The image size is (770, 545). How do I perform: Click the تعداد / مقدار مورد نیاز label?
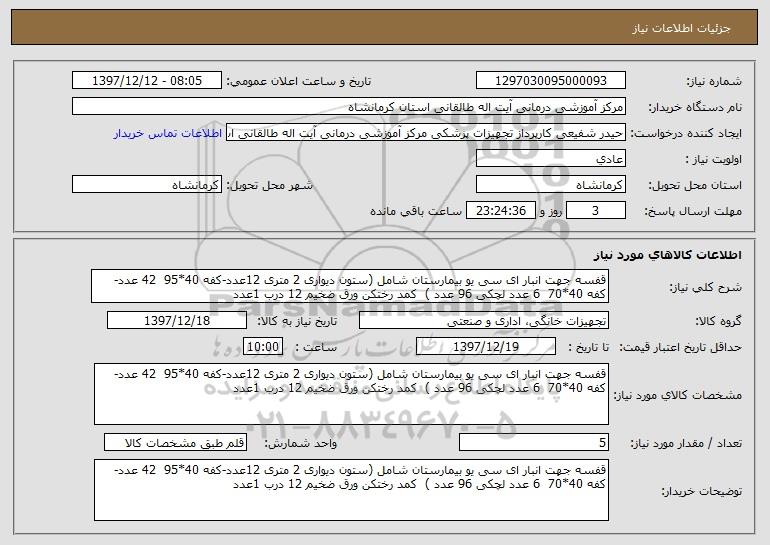[686, 443]
